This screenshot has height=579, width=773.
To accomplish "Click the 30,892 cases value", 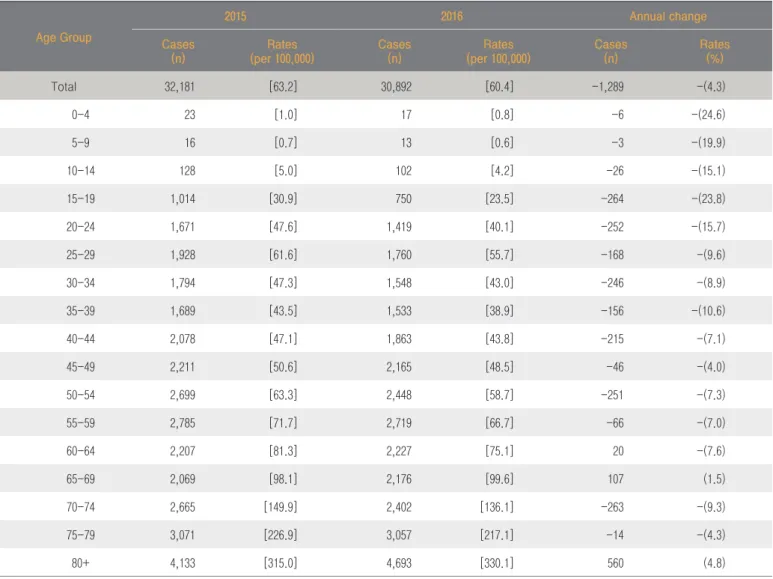I will pyautogui.click(x=396, y=87).
